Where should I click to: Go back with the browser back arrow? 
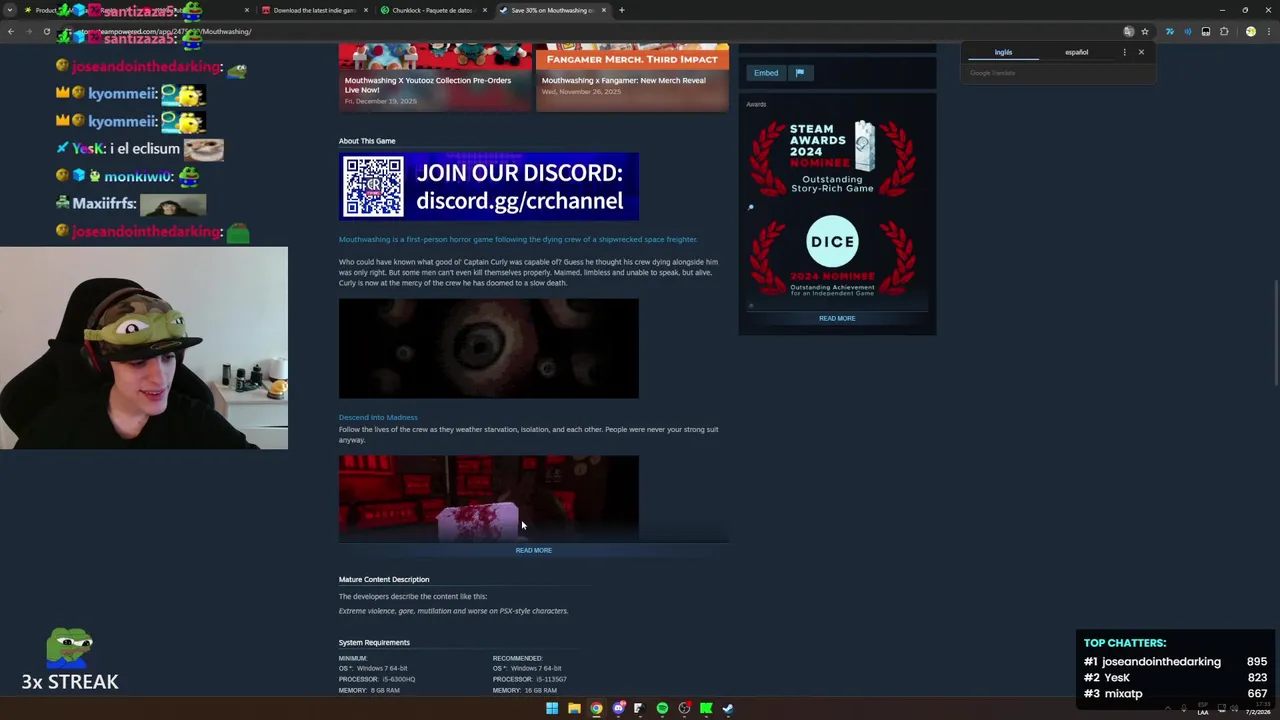[10, 31]
